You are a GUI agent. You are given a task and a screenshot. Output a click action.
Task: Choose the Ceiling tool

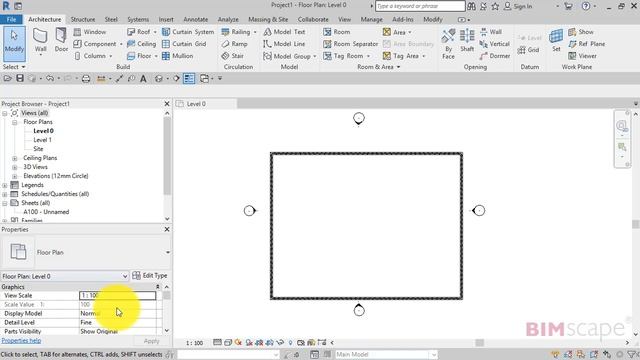click(141, 44)
